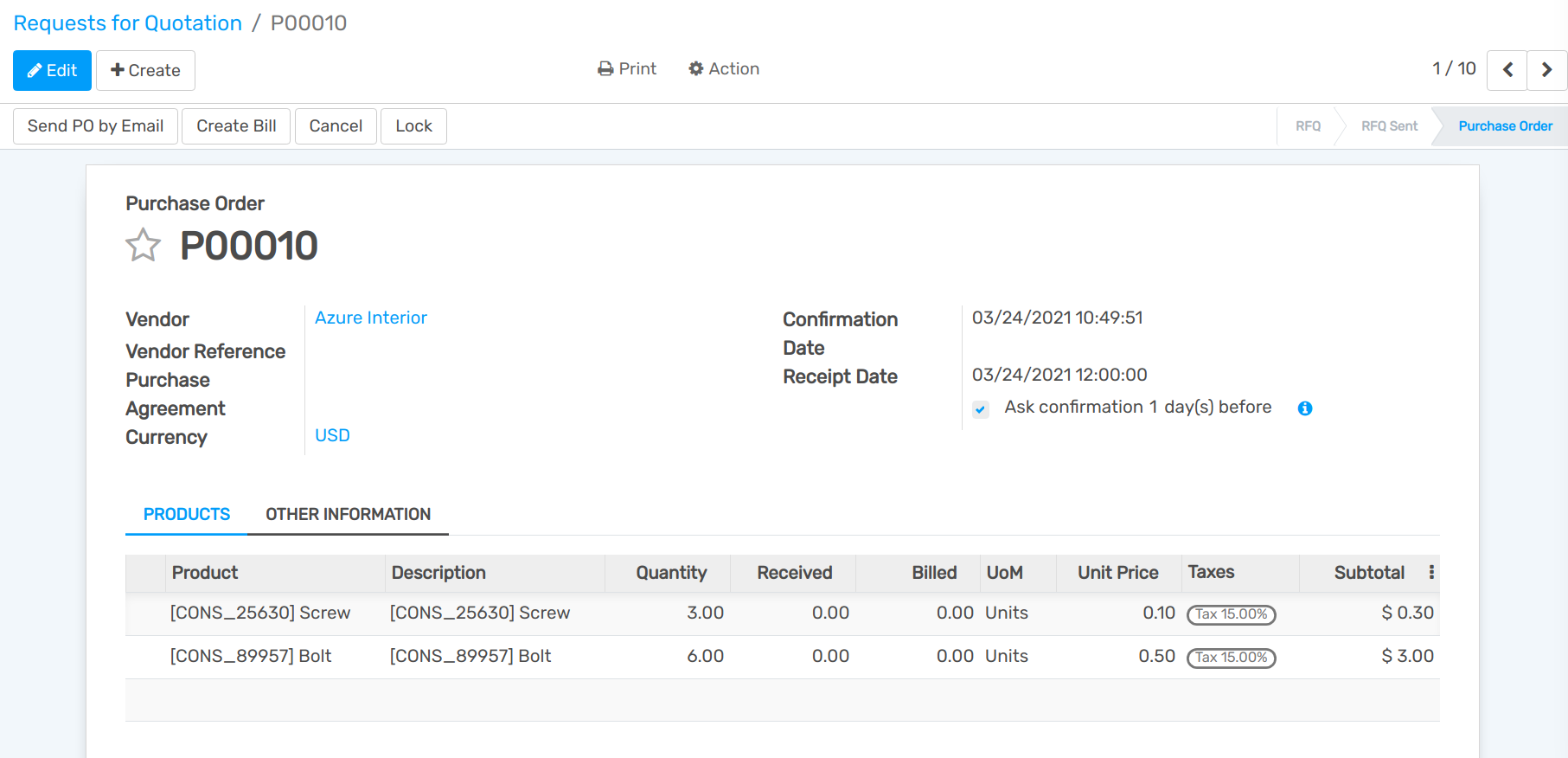1568x758 pixels.
Task: Click the info icon beside Ask confirmation
Action: [x=1305, y=408]
